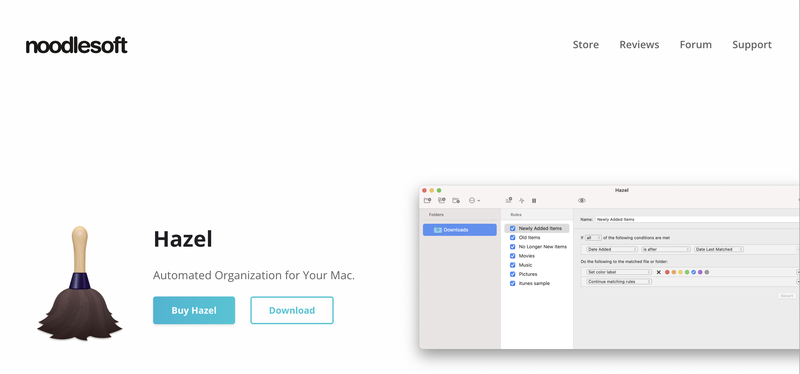Open the Support page

(752, 45)
